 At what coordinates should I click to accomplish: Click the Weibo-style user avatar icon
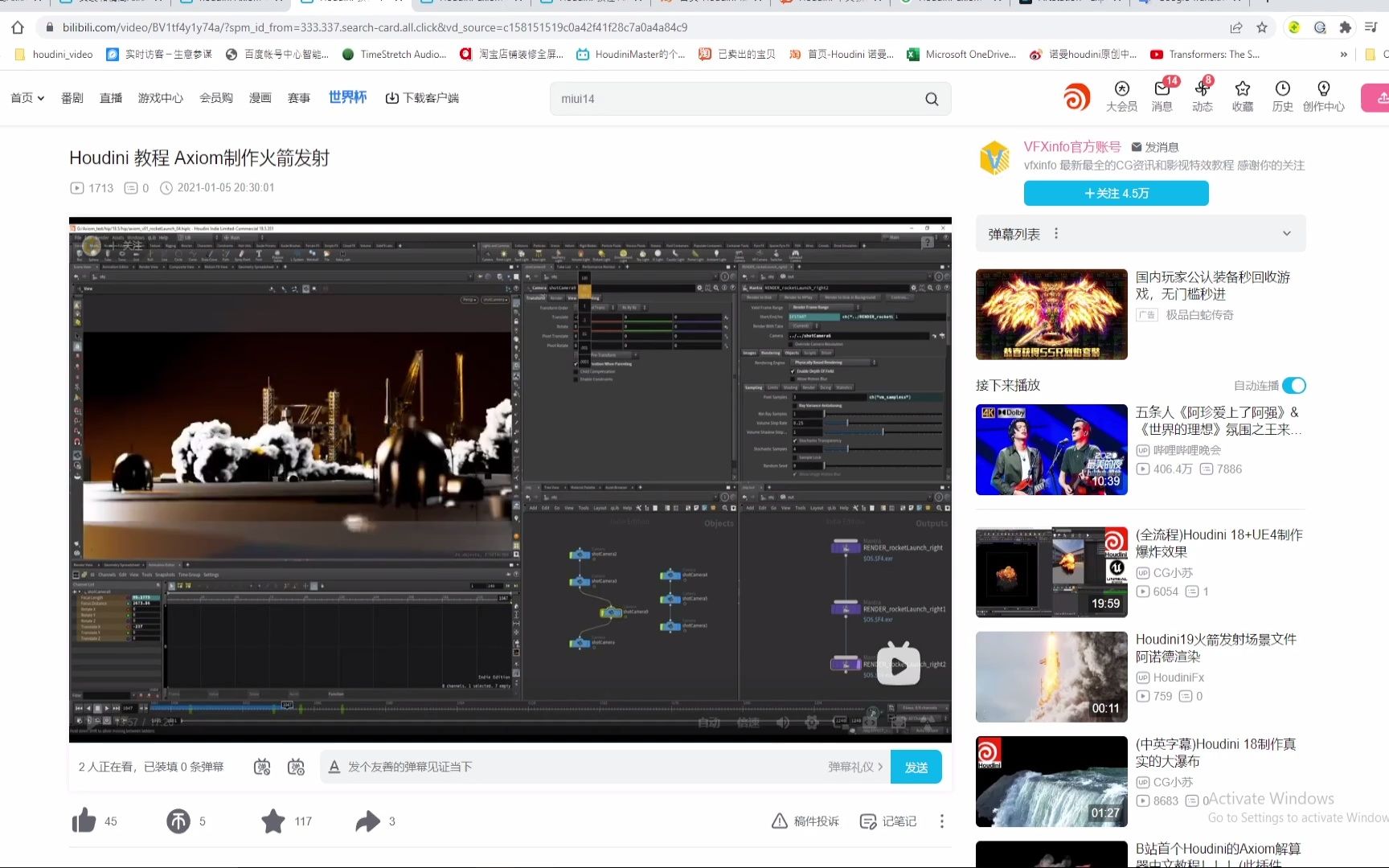pos(1077,97)
